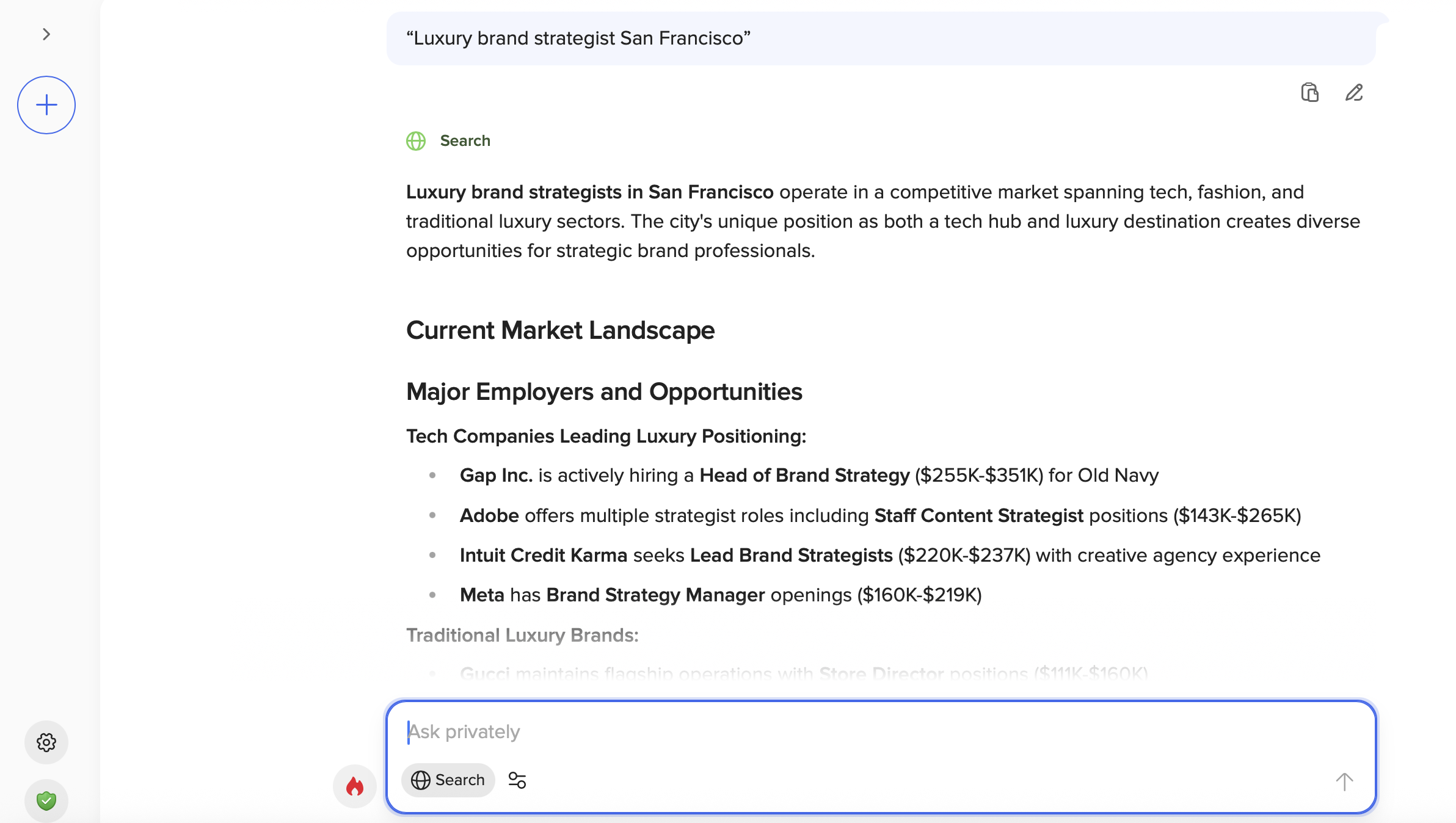Send the message with the up arrow
1456x823 pixels.
tap(1344, 781)
